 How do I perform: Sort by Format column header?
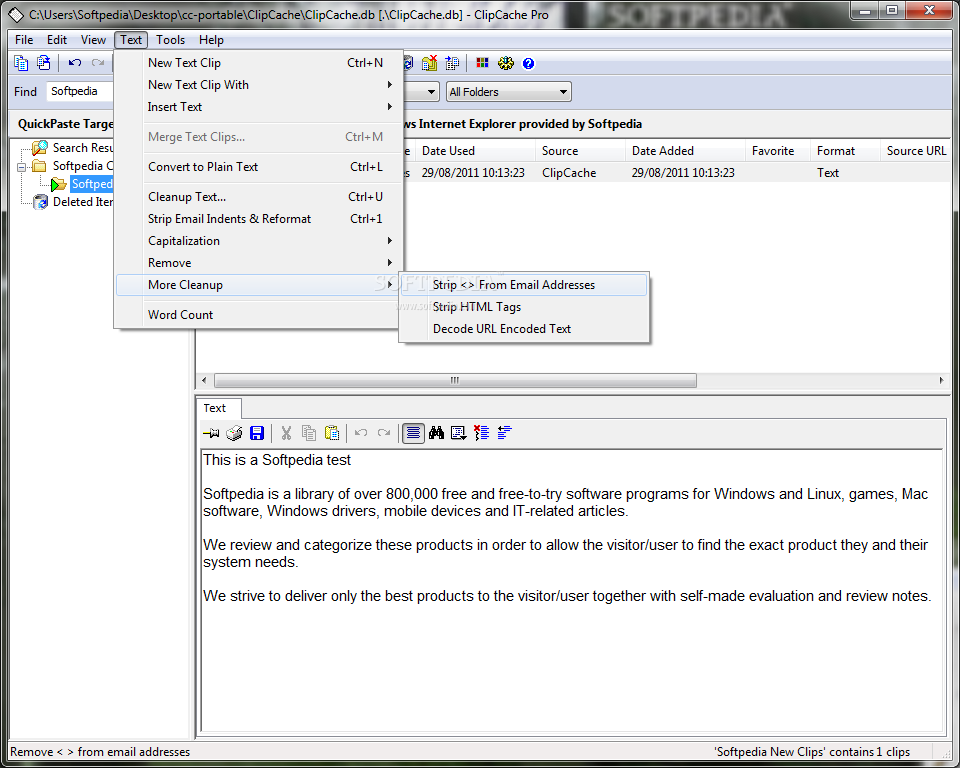pyautogui.click(x=845, y=151)
